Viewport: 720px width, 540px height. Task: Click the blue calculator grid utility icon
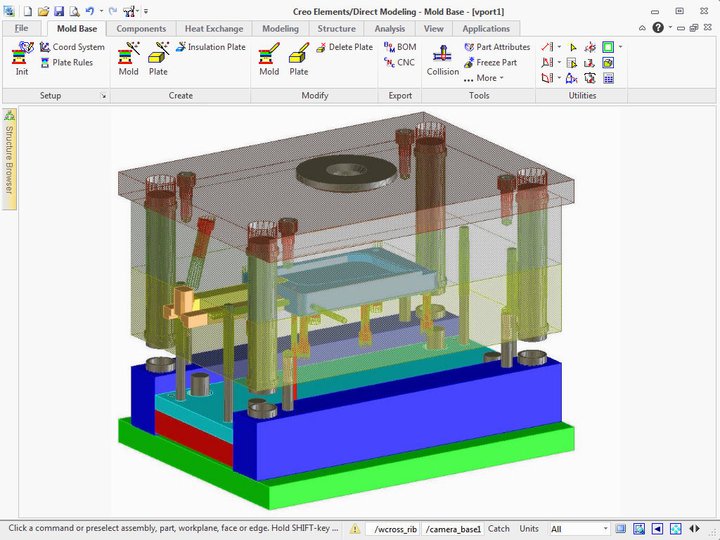tap(608, 79)
